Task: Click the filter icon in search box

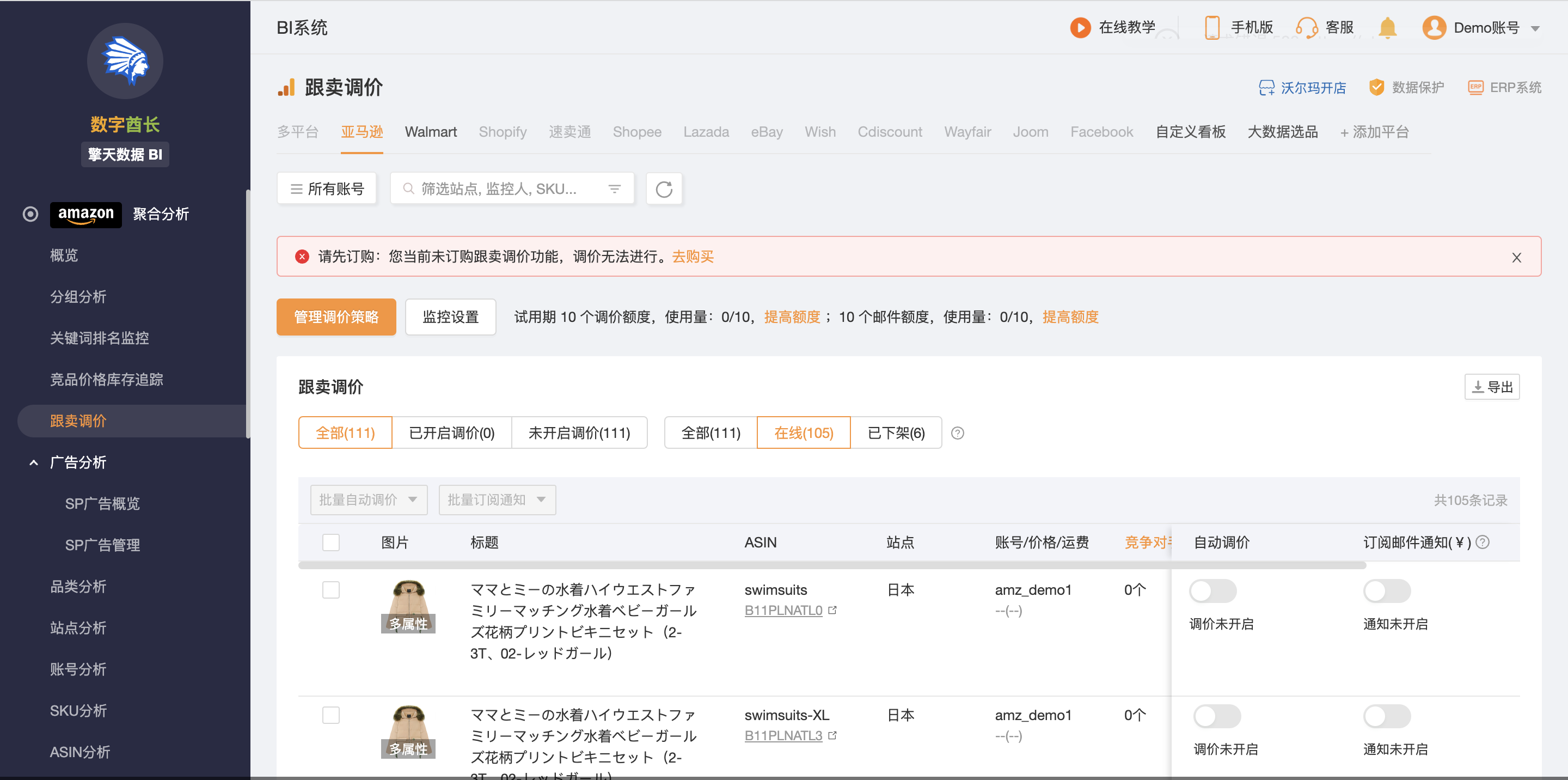Action: pos(615,189)
